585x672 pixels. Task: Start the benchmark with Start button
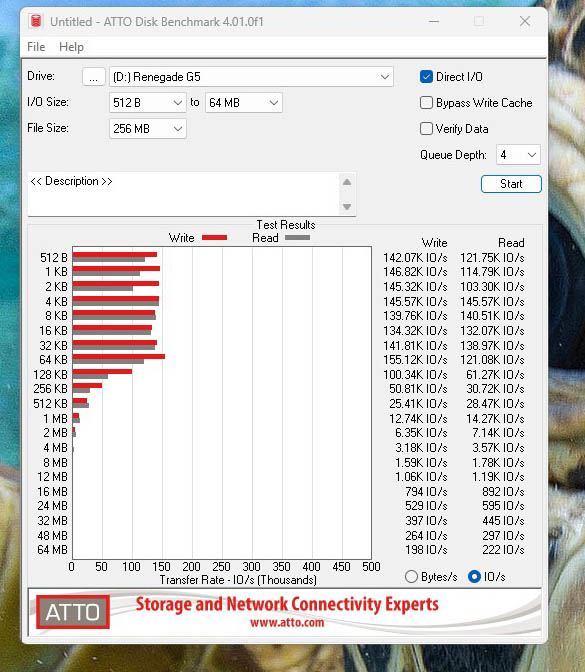511,184
